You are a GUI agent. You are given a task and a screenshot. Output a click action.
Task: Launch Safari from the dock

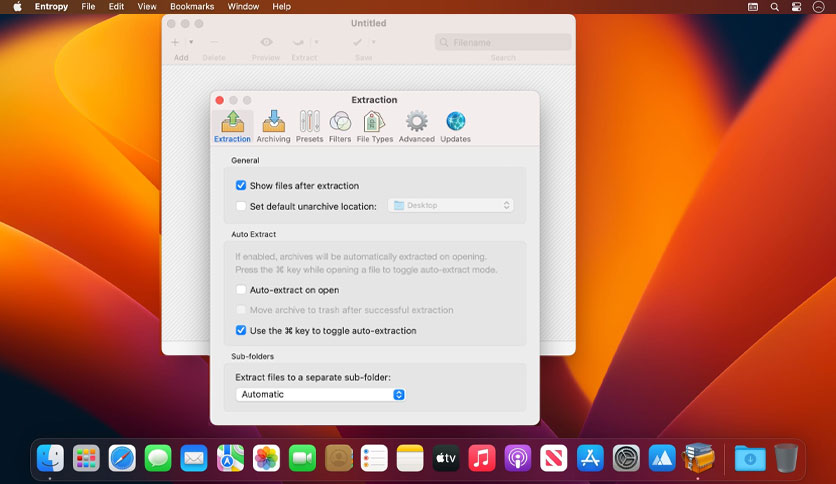pyautogui.click(x=122, y=458)
